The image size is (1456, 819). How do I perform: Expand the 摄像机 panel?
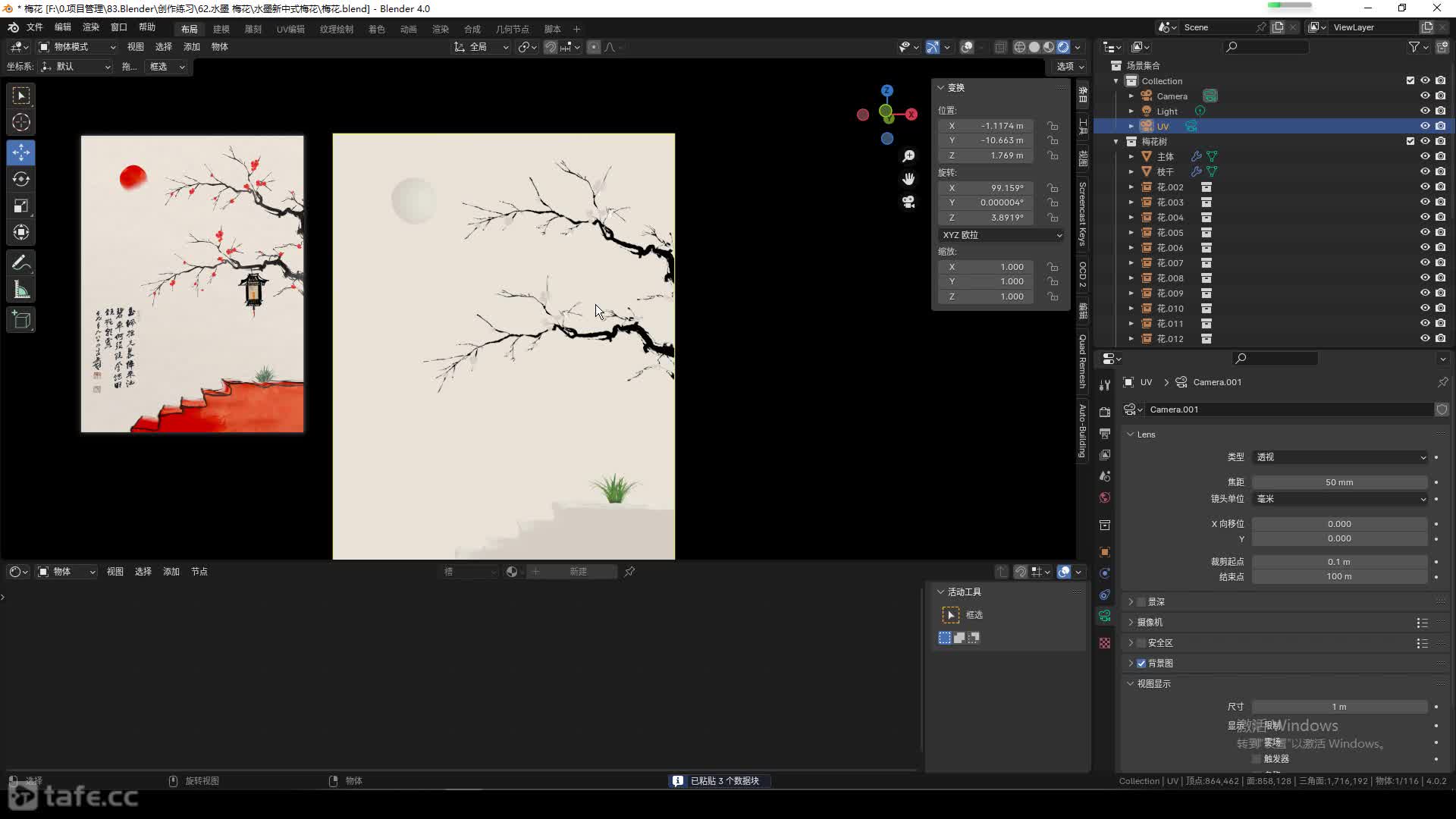coord(1131,623)
